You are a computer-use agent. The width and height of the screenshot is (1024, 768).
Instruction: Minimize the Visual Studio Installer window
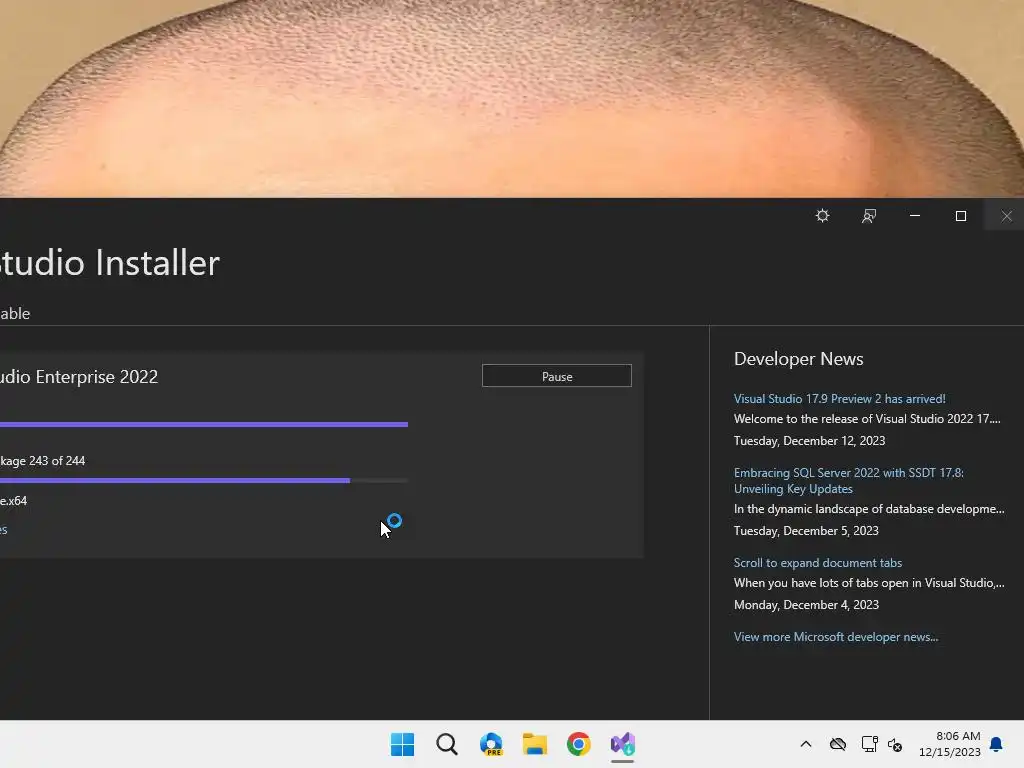[x=915, y=216]
